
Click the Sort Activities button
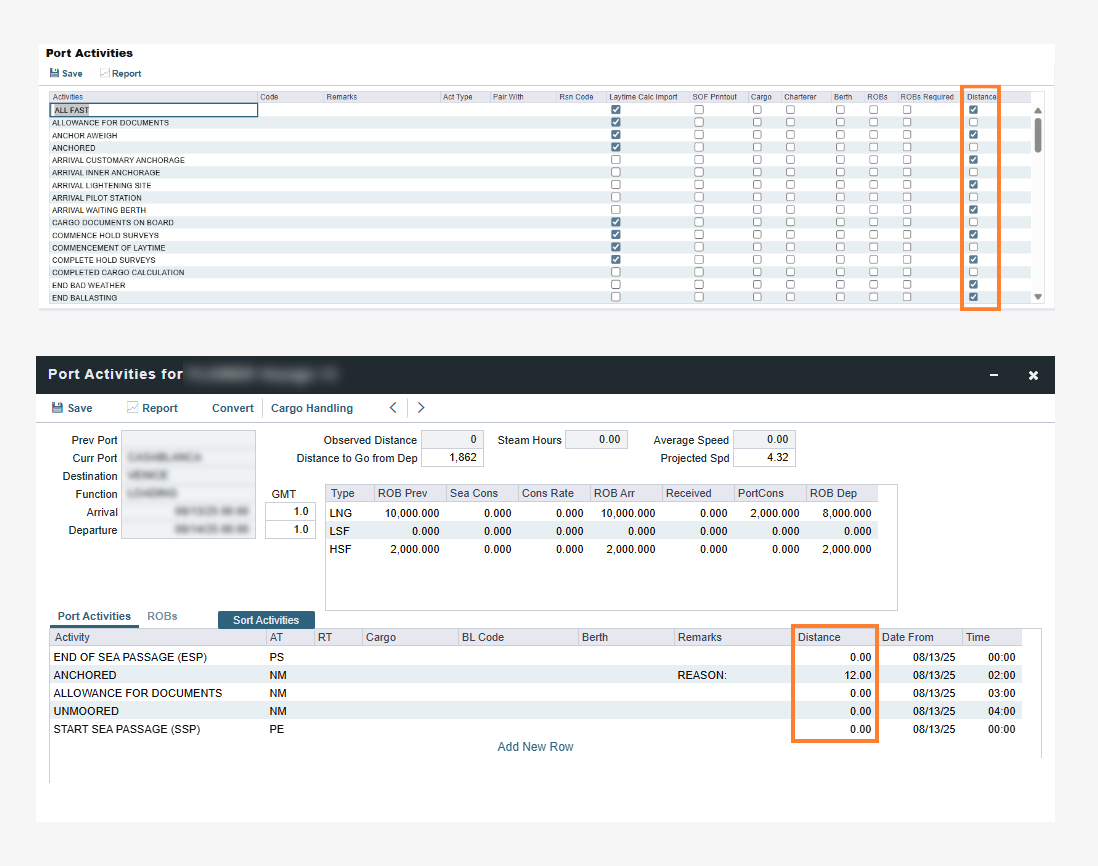266,620
